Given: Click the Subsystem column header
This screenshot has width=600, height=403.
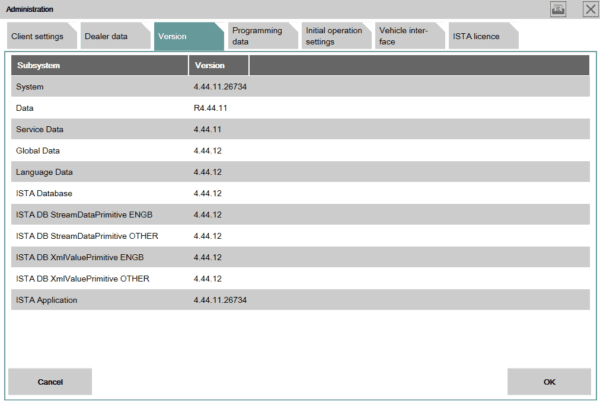Looking at the screenshot, I should click(x=99, y=65).
